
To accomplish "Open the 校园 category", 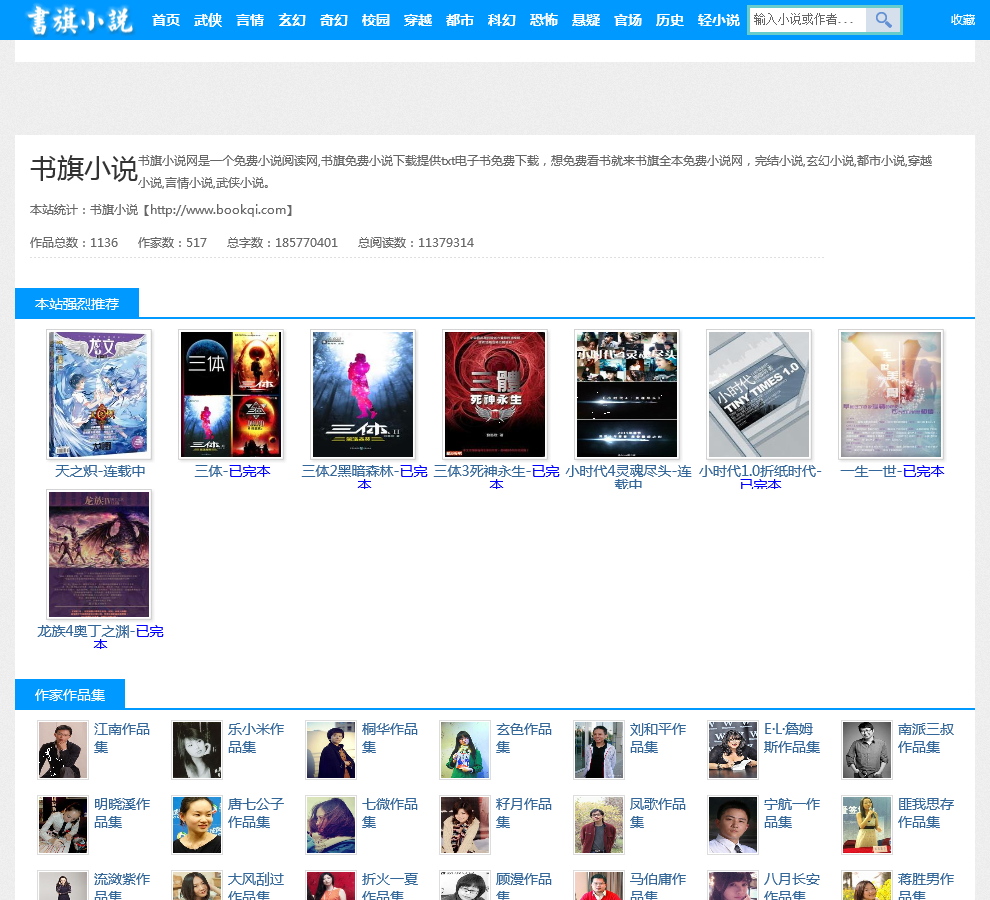I will [x=376, y=20].
